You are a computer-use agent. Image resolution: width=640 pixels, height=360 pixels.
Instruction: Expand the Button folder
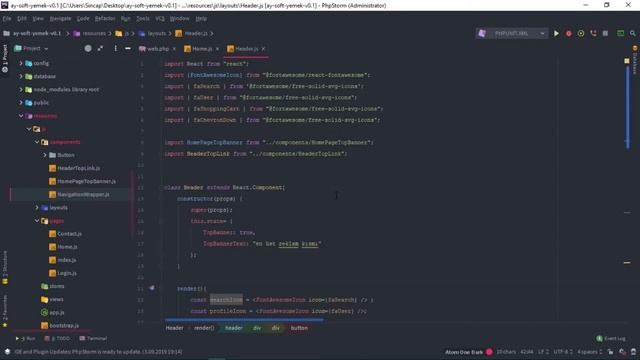(45, 155)
